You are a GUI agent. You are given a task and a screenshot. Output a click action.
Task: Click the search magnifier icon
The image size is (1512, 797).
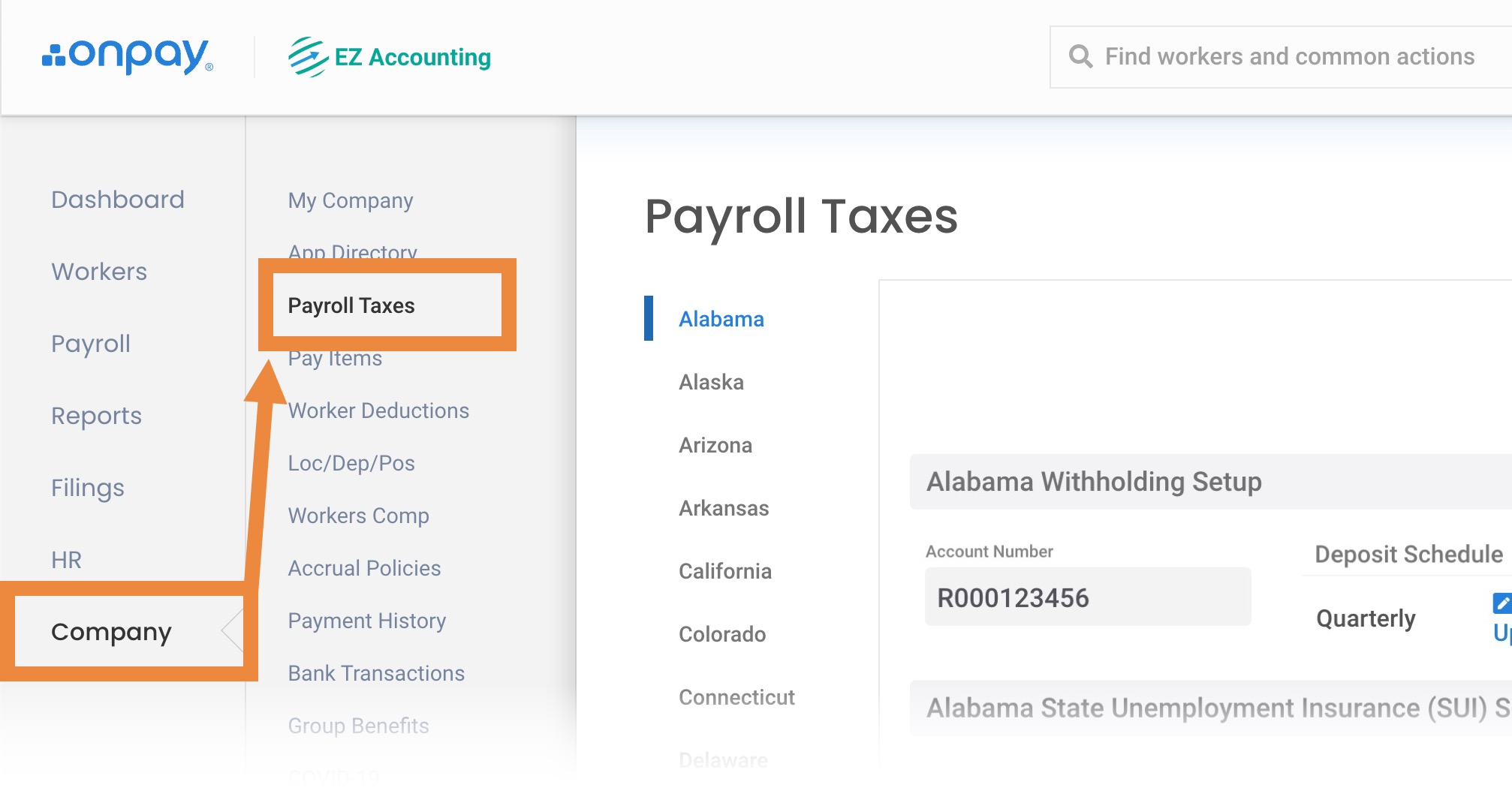coord(1080,56)
